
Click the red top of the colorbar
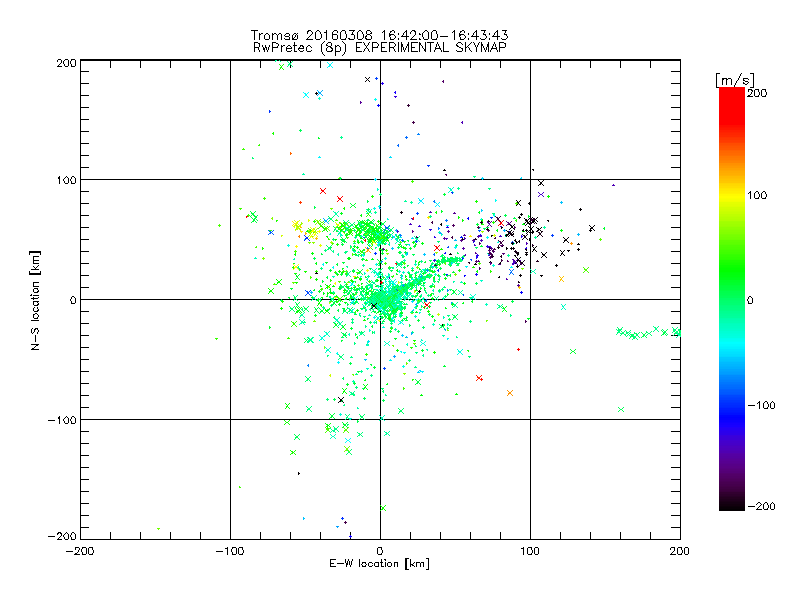(x=732, y=105)
